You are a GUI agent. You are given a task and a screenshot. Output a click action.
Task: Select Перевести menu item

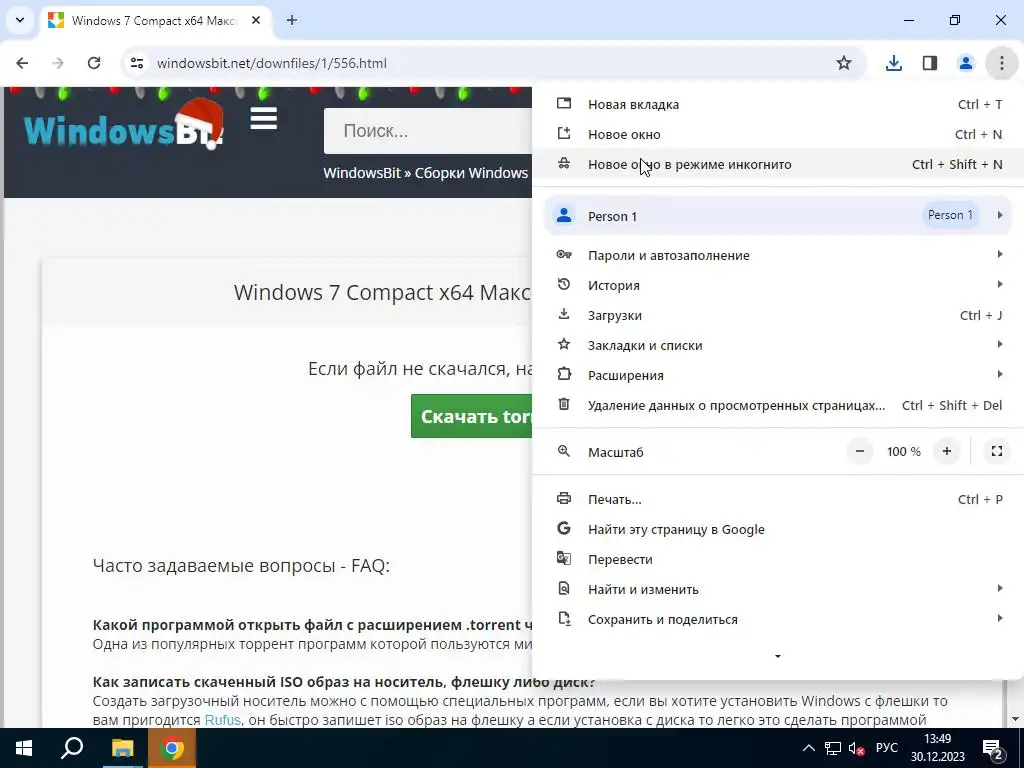click(x=778, y=560)
